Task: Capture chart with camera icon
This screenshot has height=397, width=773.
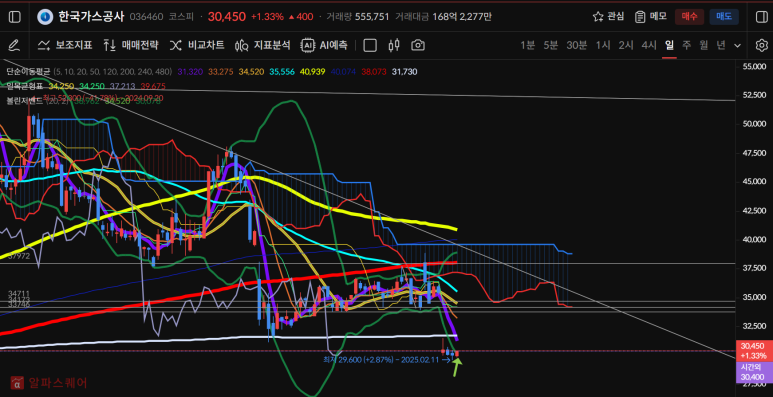Action: point(418,46)
